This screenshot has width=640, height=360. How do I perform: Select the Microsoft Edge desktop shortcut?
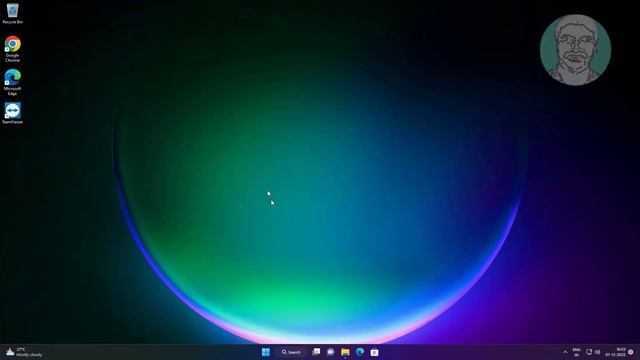(12, 82)
